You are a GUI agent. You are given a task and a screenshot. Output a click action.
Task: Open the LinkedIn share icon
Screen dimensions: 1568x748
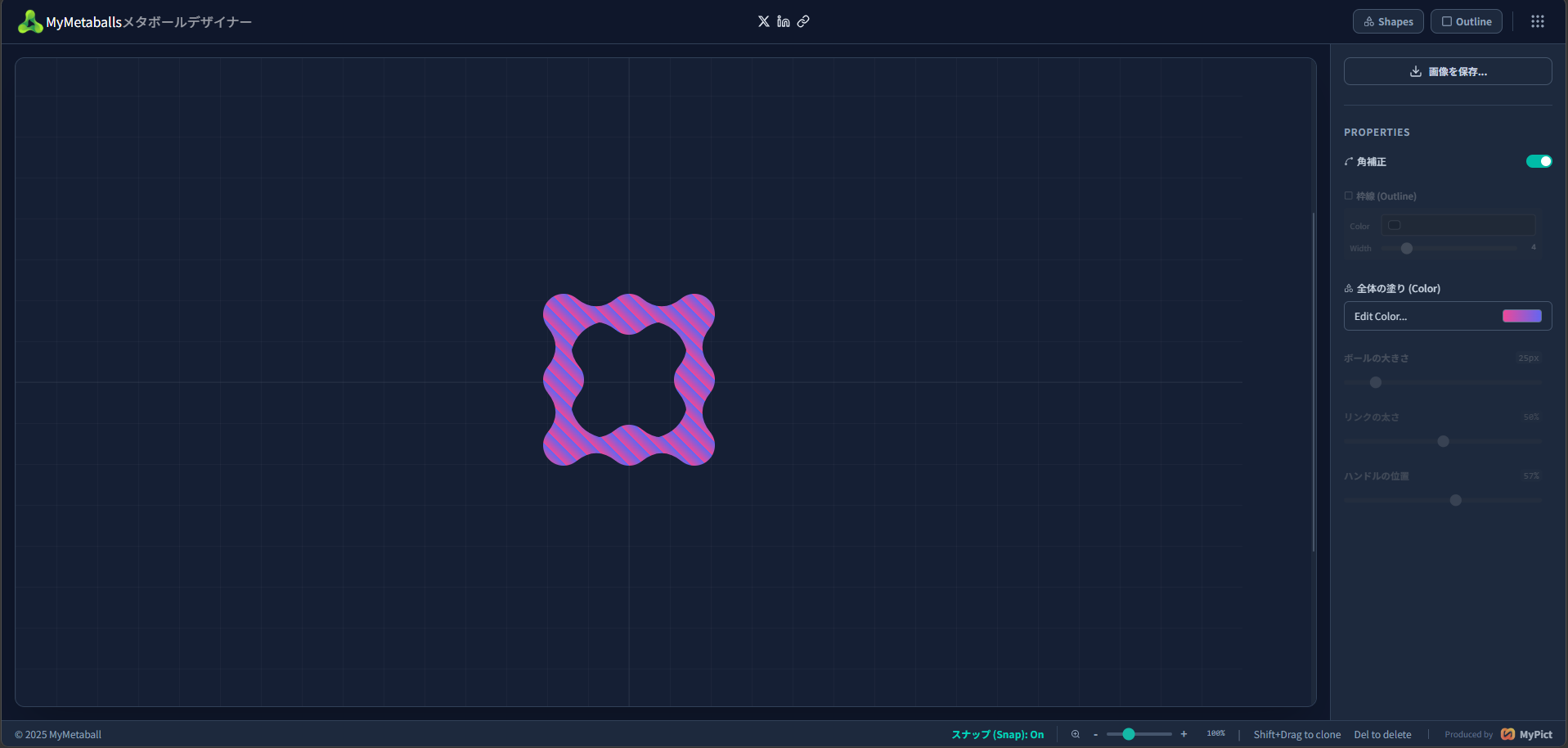[784, 21]
